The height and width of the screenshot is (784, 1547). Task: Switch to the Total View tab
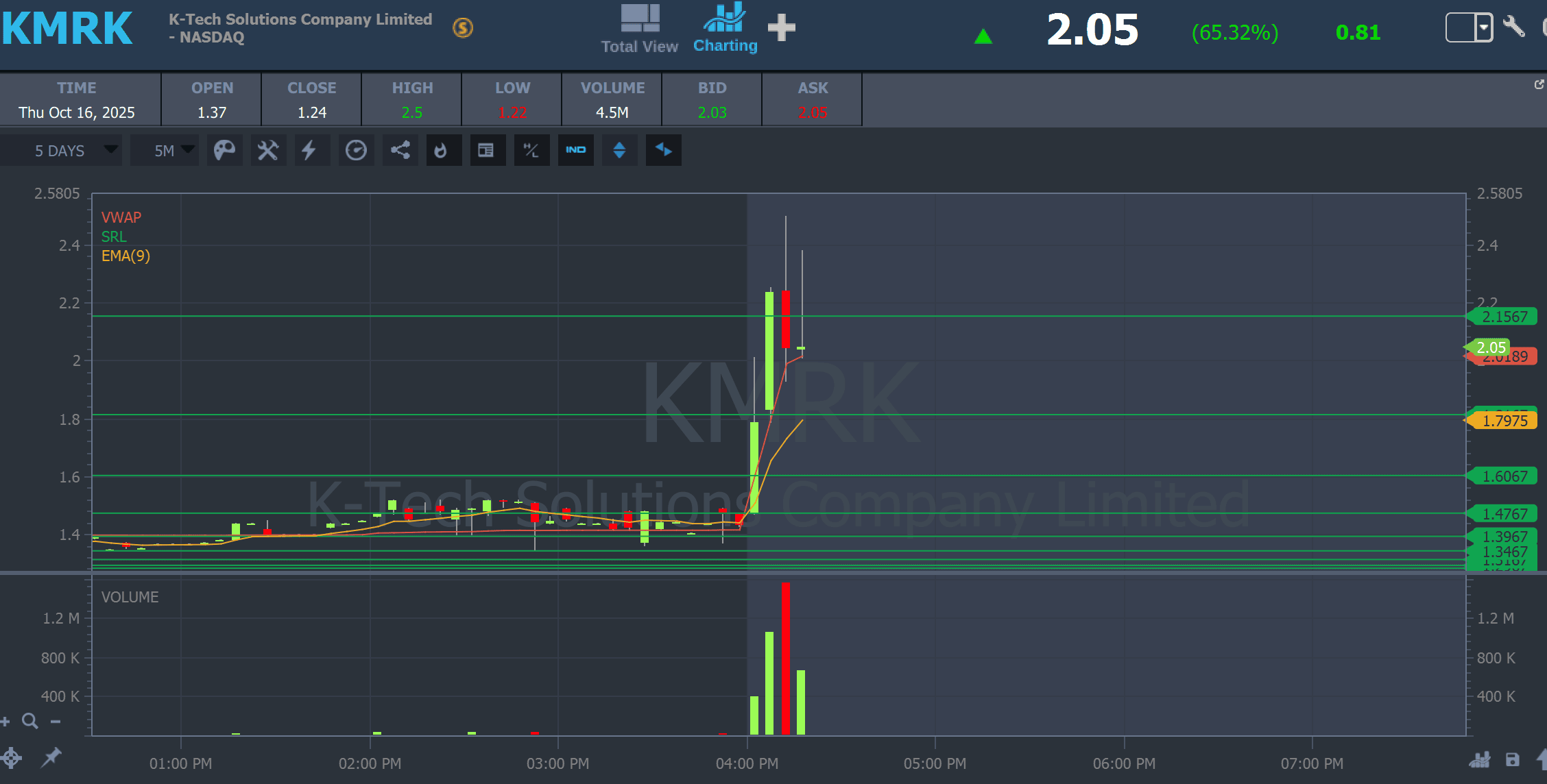(639, 29)
